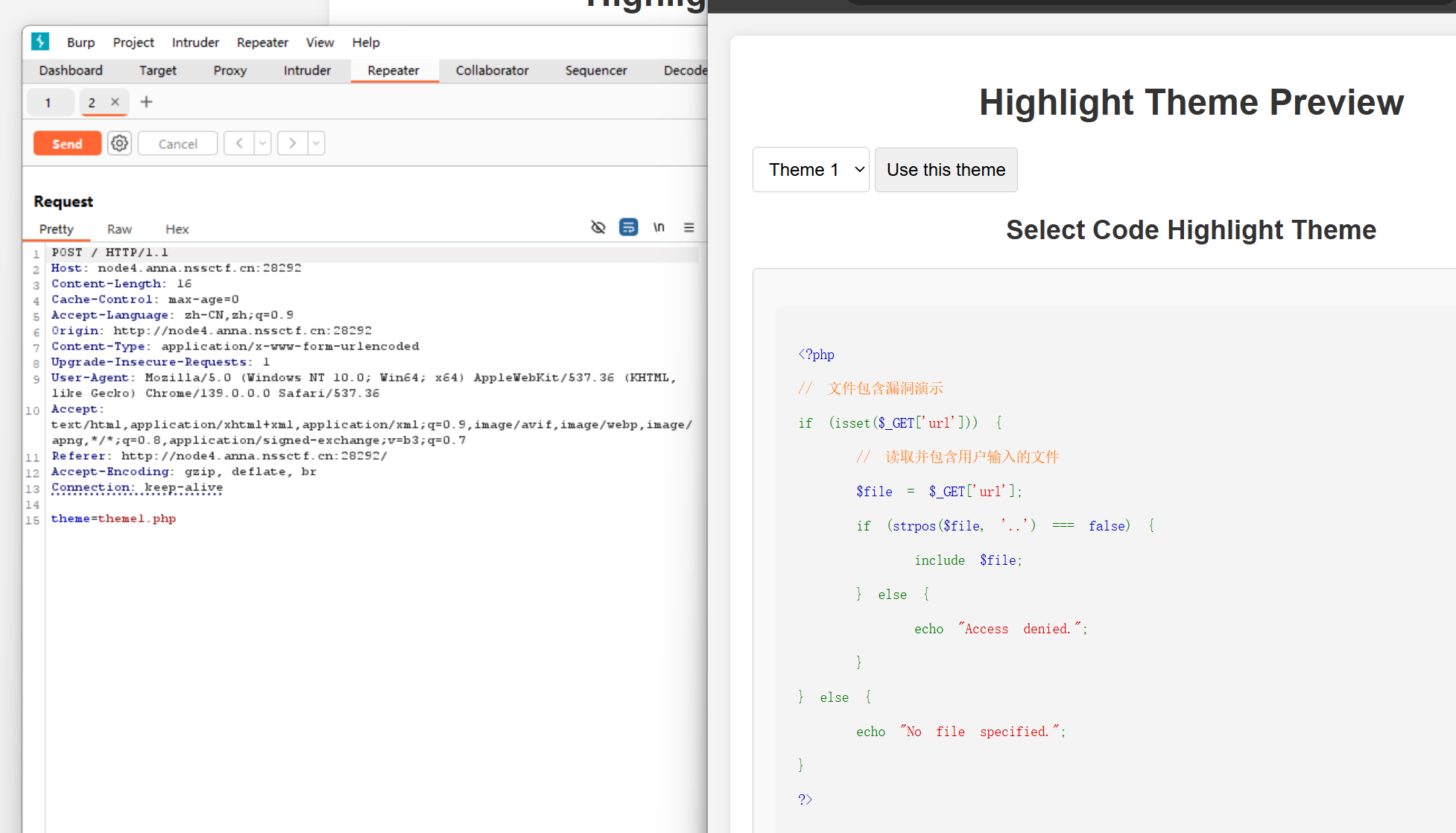Click the theme=theme1.php request body line

click(x=113, y=519)
